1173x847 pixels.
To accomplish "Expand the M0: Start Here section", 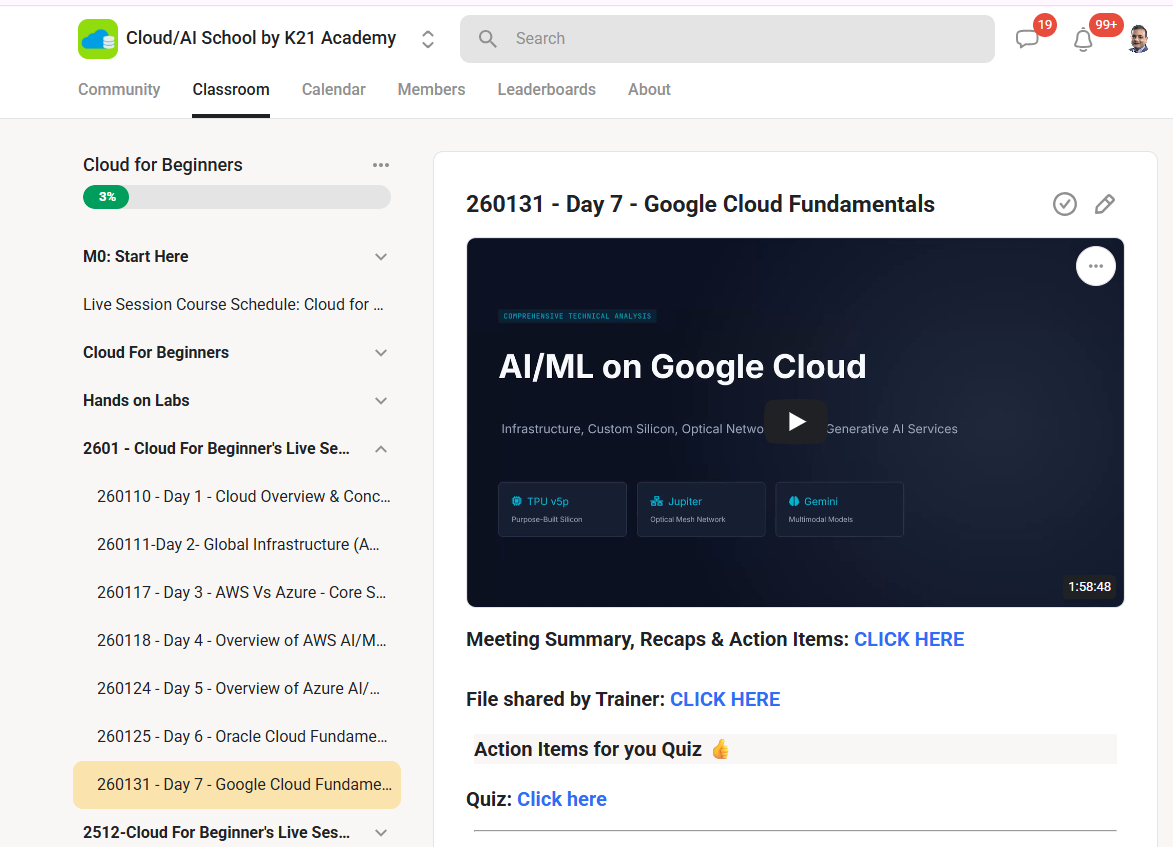I will coord(381,257).
